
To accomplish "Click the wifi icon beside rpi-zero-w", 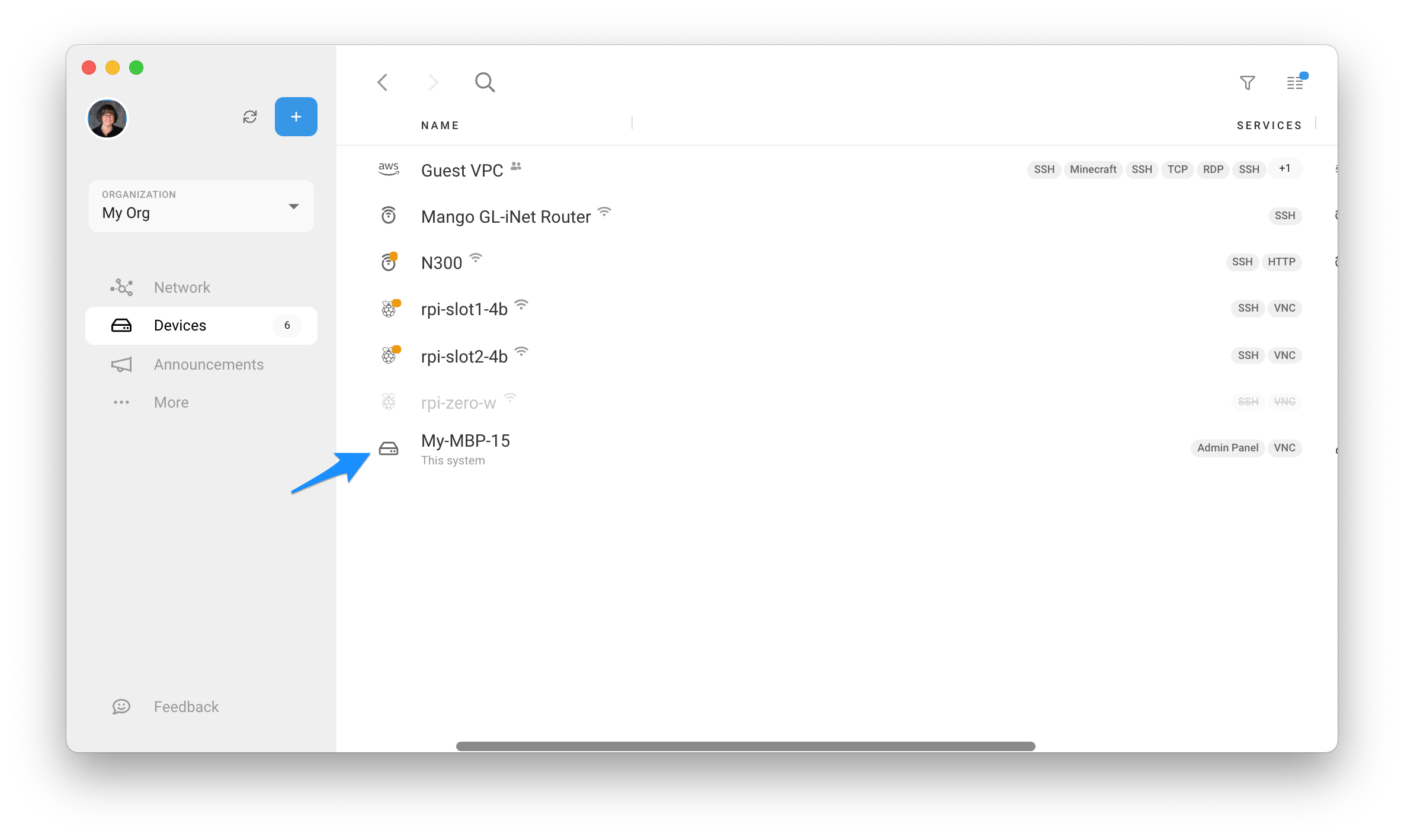I will click(510, 397).
